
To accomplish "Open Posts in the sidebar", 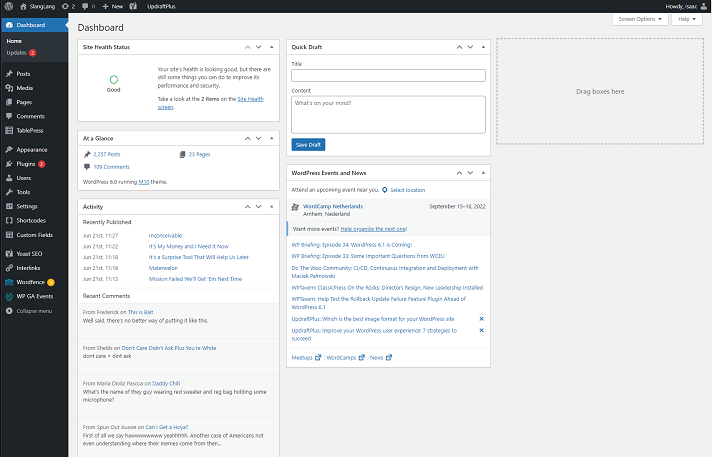I will (x=23, y=74).
